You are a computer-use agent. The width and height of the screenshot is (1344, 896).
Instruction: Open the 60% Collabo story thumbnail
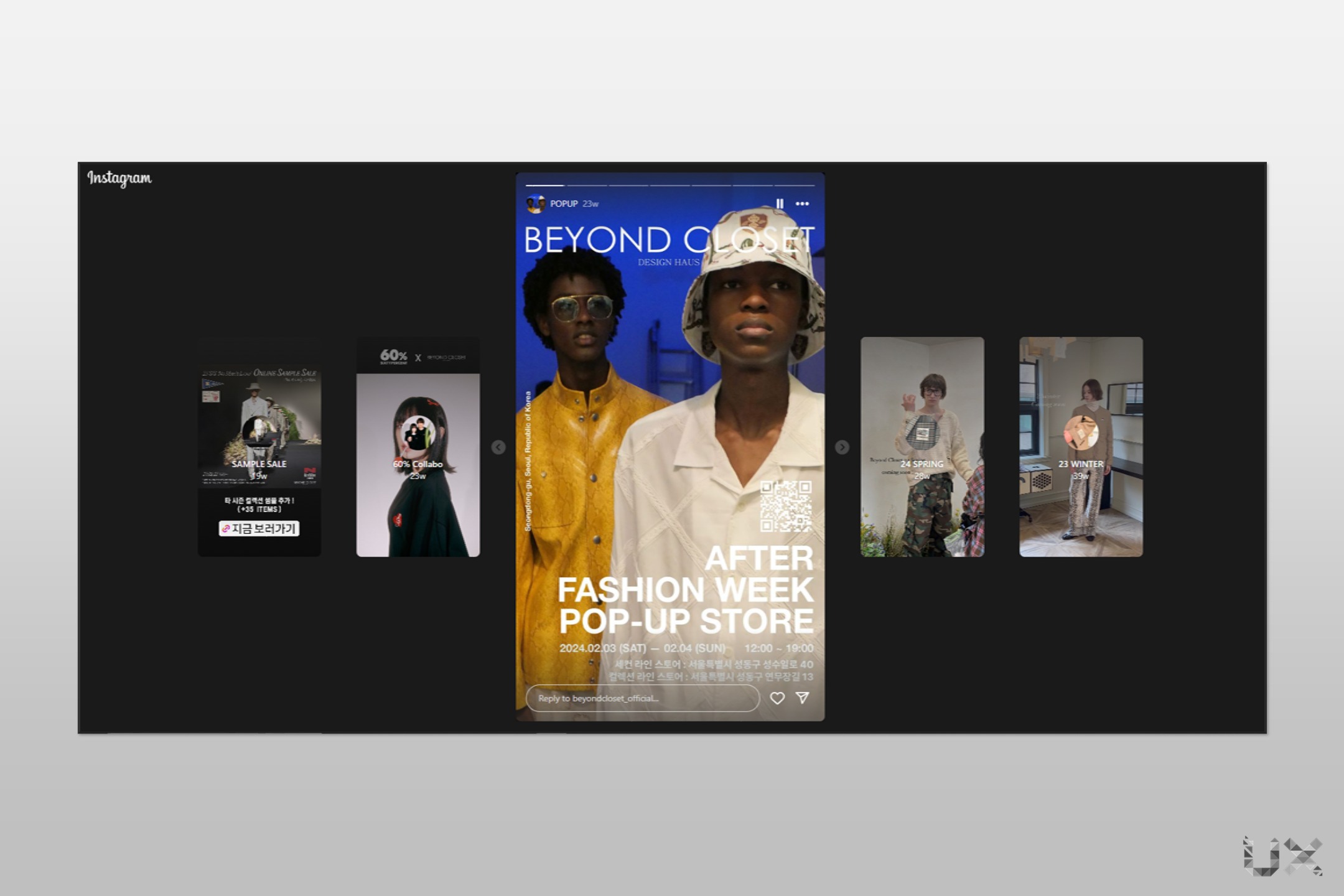418,447
